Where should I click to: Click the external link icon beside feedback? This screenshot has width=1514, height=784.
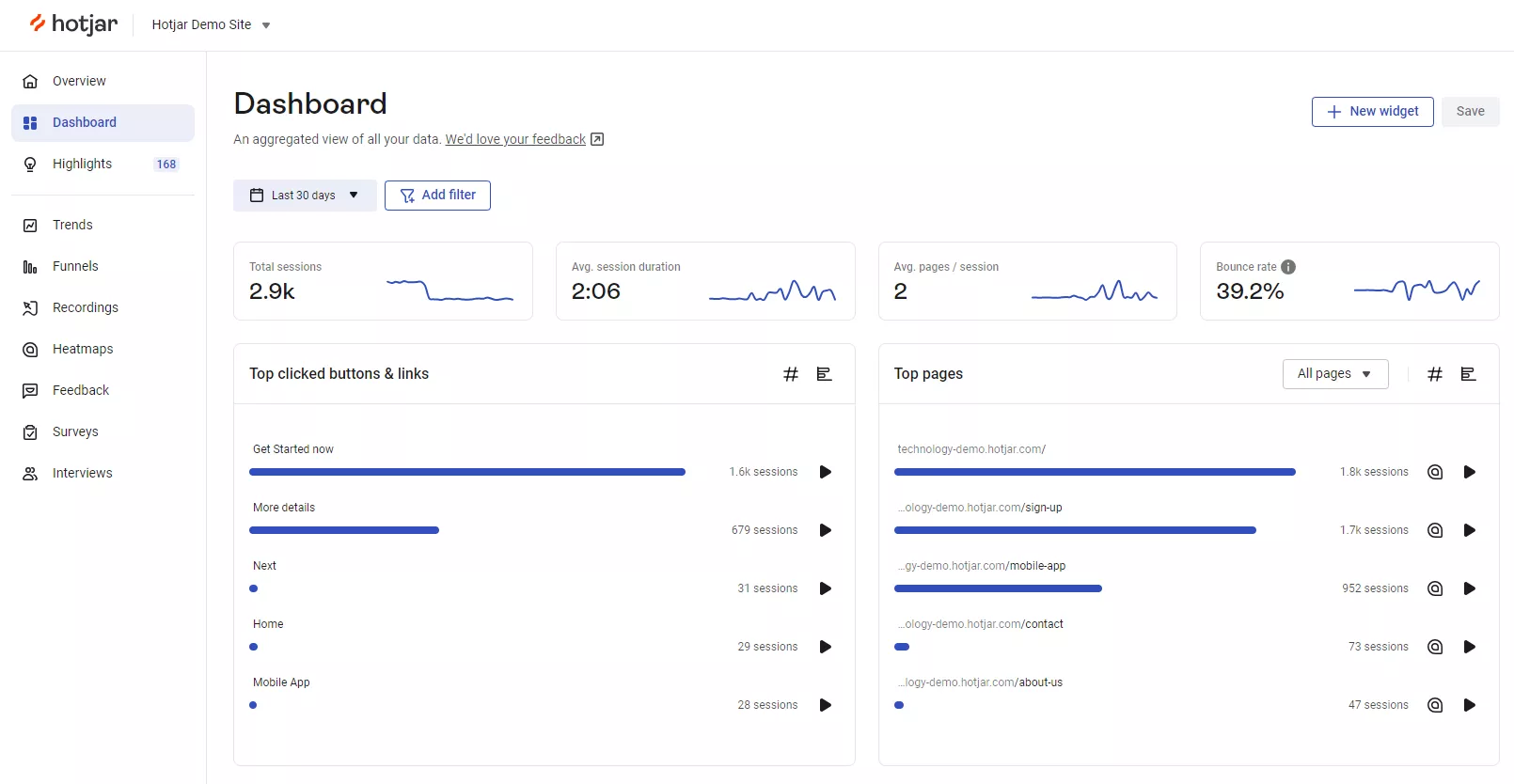597,139
